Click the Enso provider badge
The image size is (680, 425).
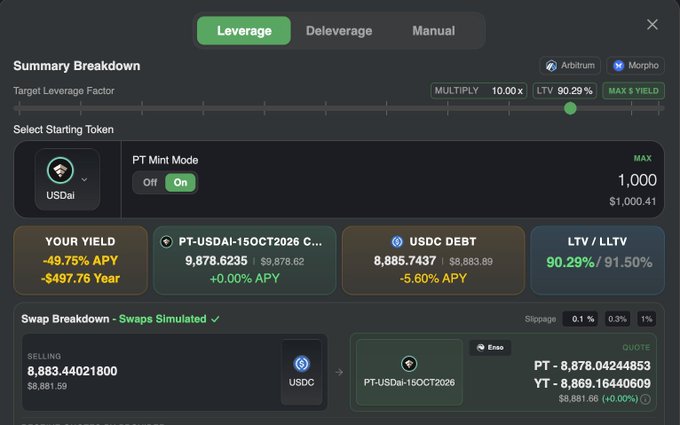coord(490,347)
